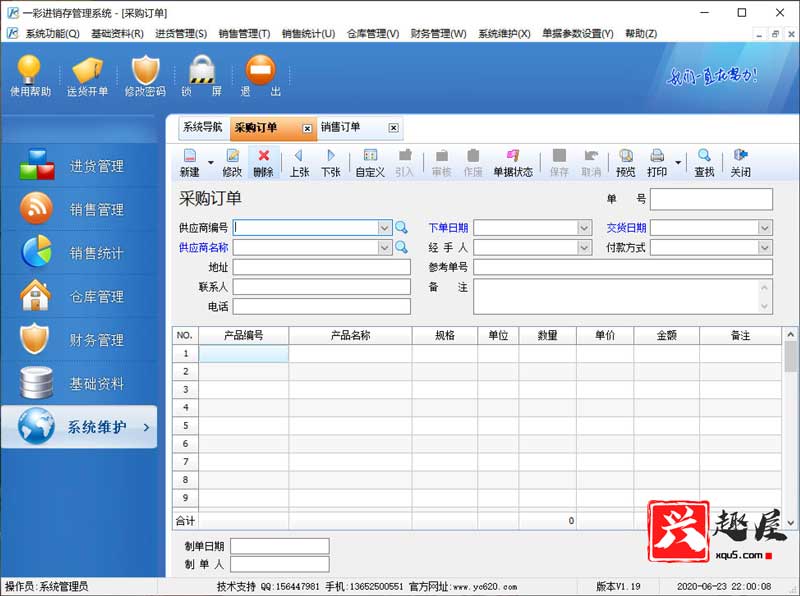Click magnifier next to 供应商编号 field

(402, 228)
